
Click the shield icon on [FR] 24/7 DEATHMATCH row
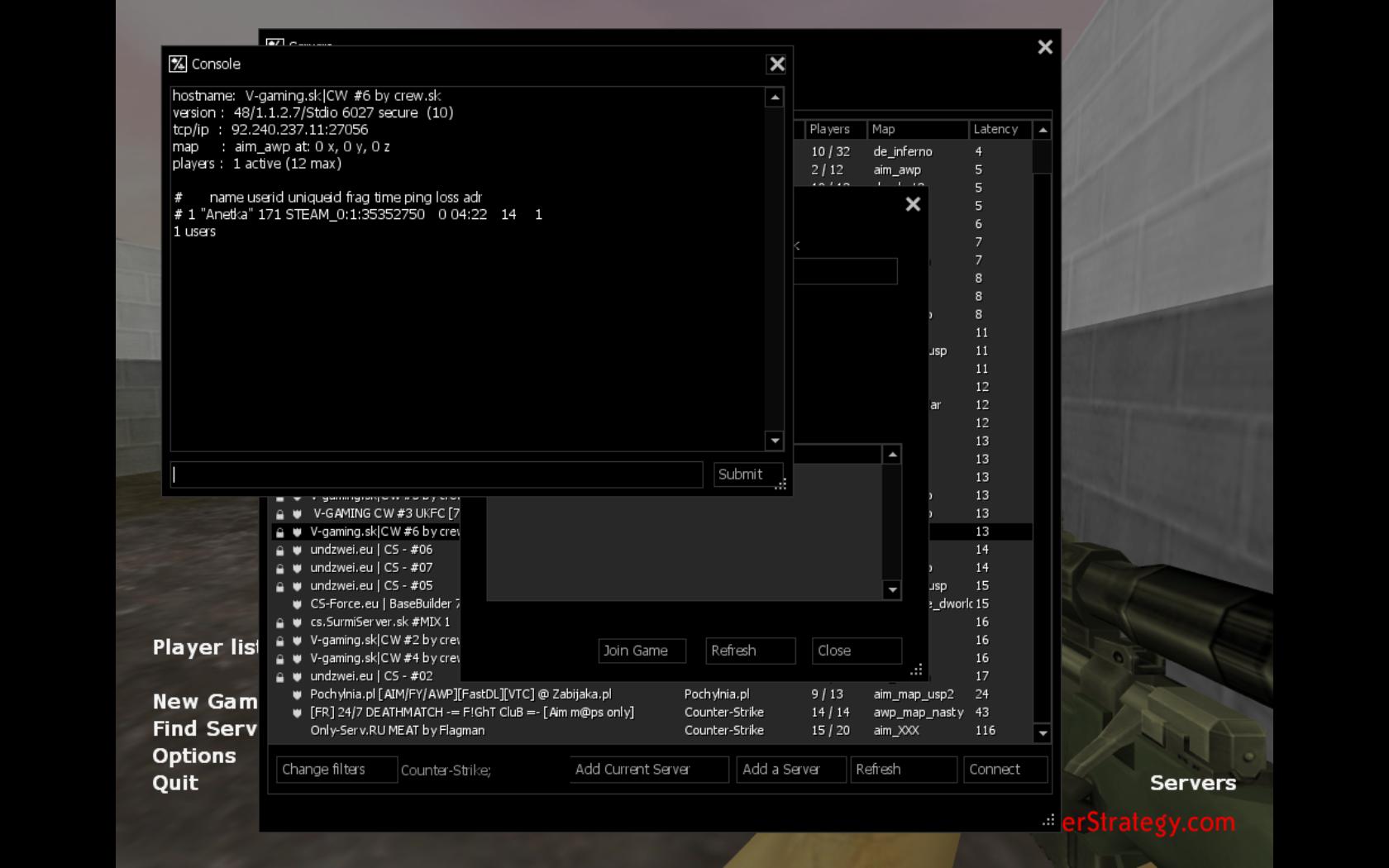coord(297,713)
